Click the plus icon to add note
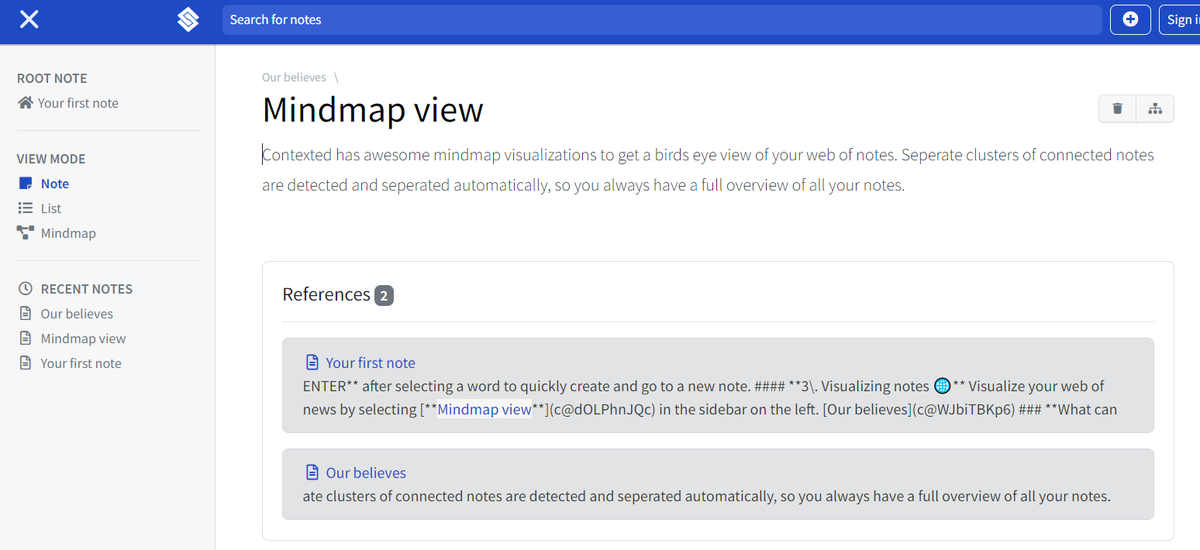Image resolution: width=1200 pixels, height=550 pixels. click(x=1130, y=19)
